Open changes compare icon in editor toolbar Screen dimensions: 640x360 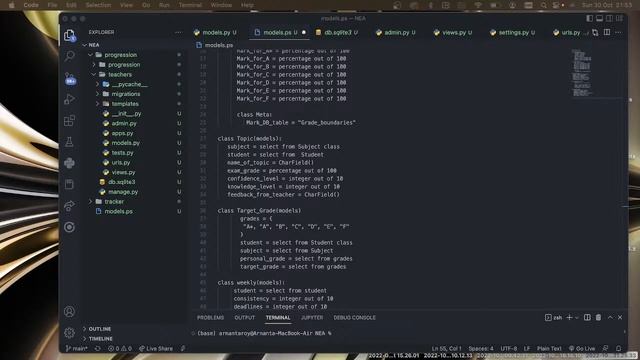pos(595,32)
